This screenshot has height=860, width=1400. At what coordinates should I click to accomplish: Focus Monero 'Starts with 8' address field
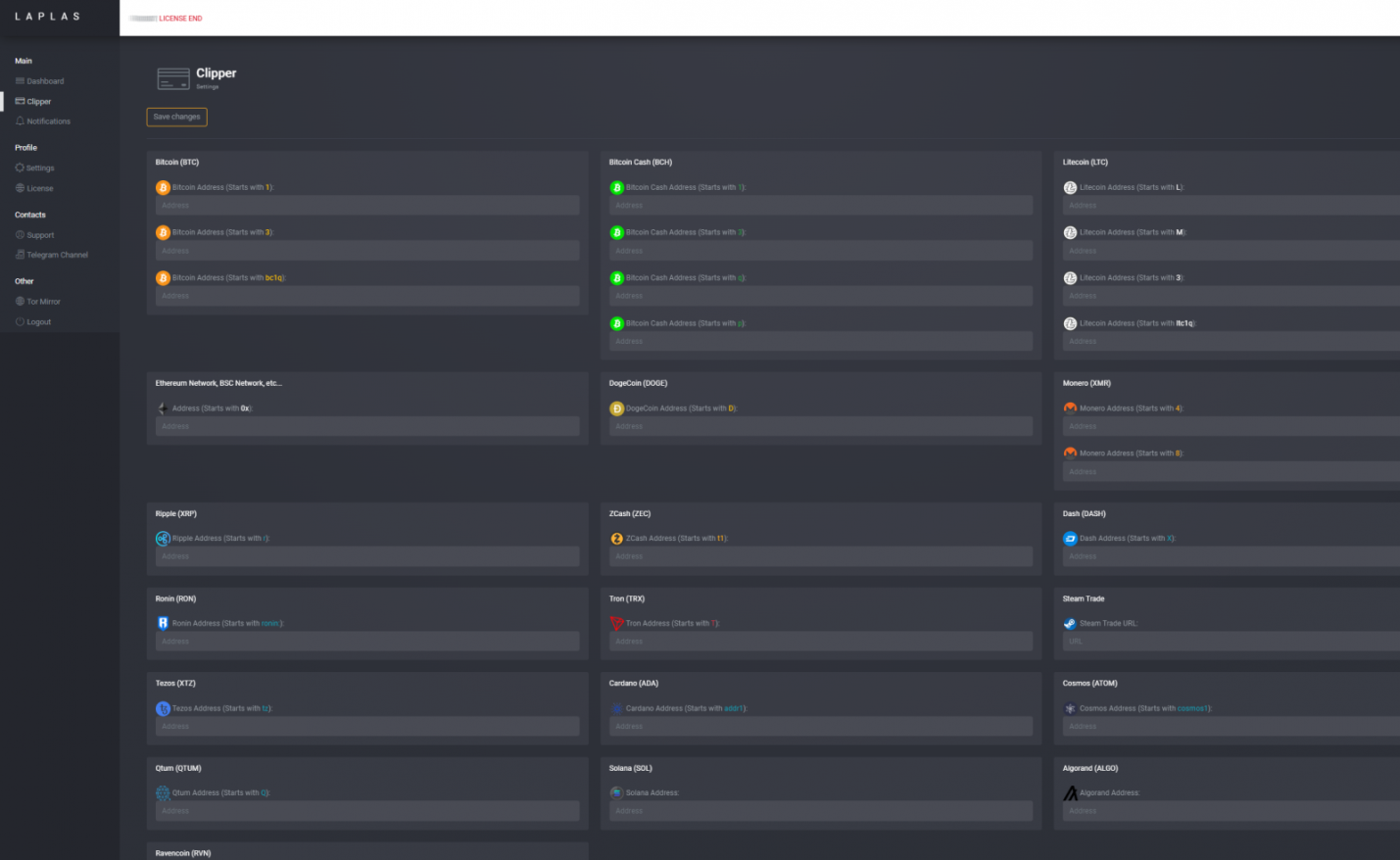click(1231, 472)
